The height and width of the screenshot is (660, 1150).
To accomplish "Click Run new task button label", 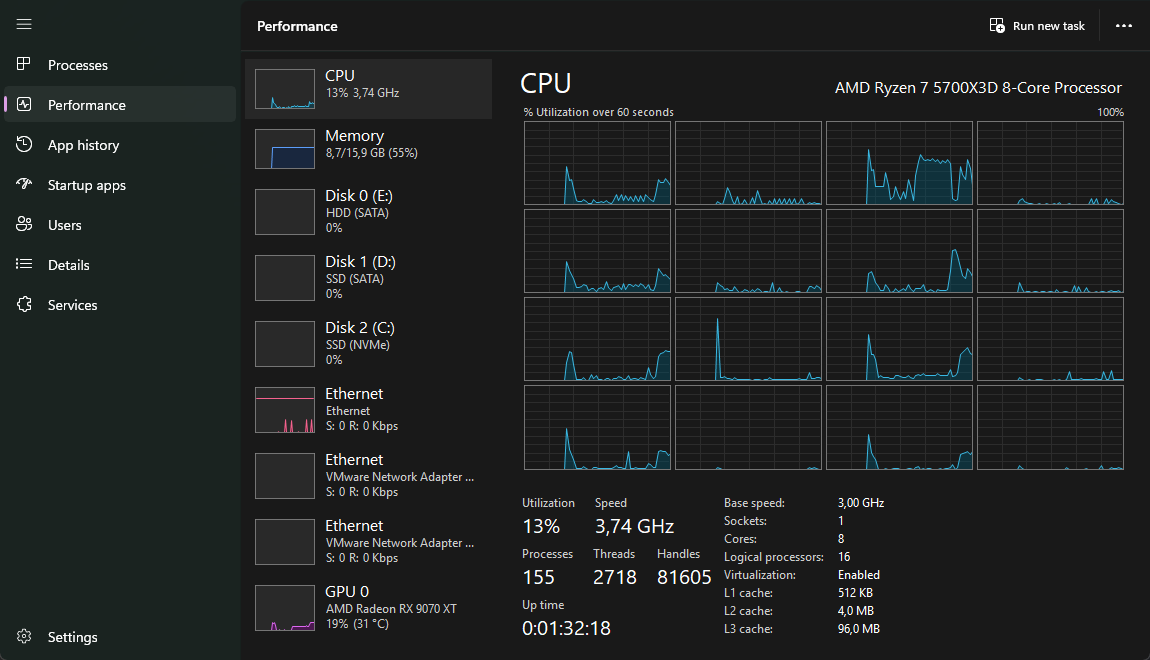I will pyautogui.click(x=1048, y=26).
